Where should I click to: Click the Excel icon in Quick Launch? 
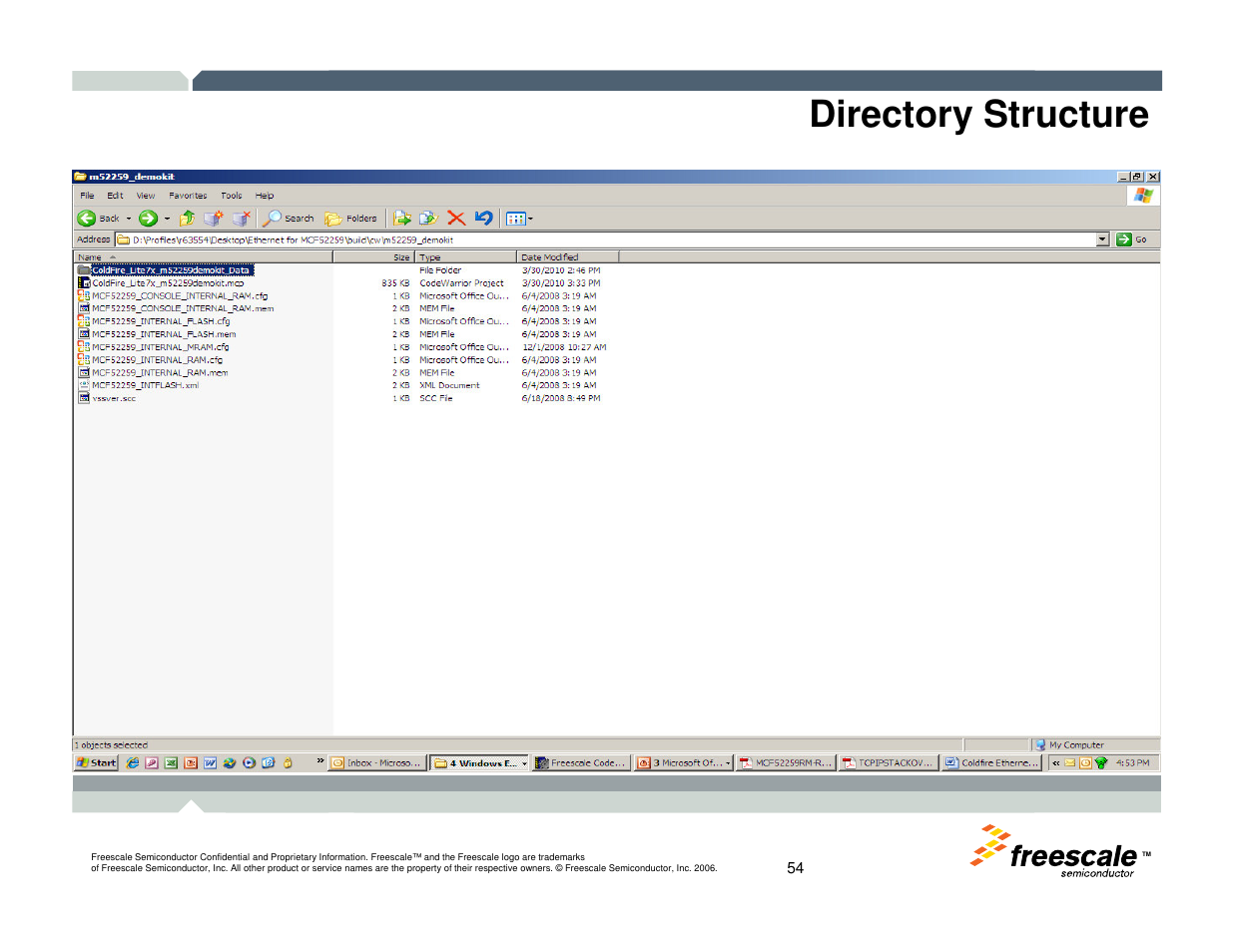(172, 763)
